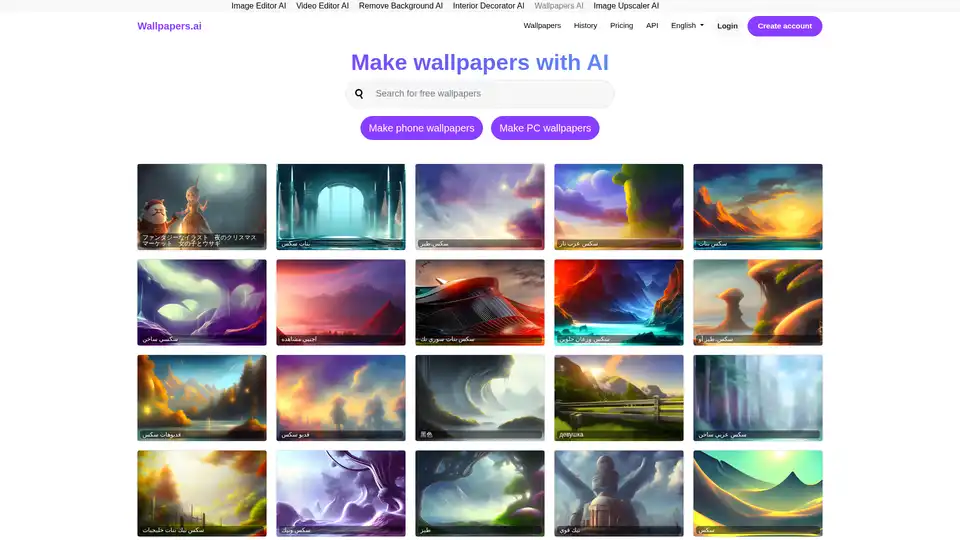Click the search magnifier icon
Screen dimensions: 960x540
[359, 94]
